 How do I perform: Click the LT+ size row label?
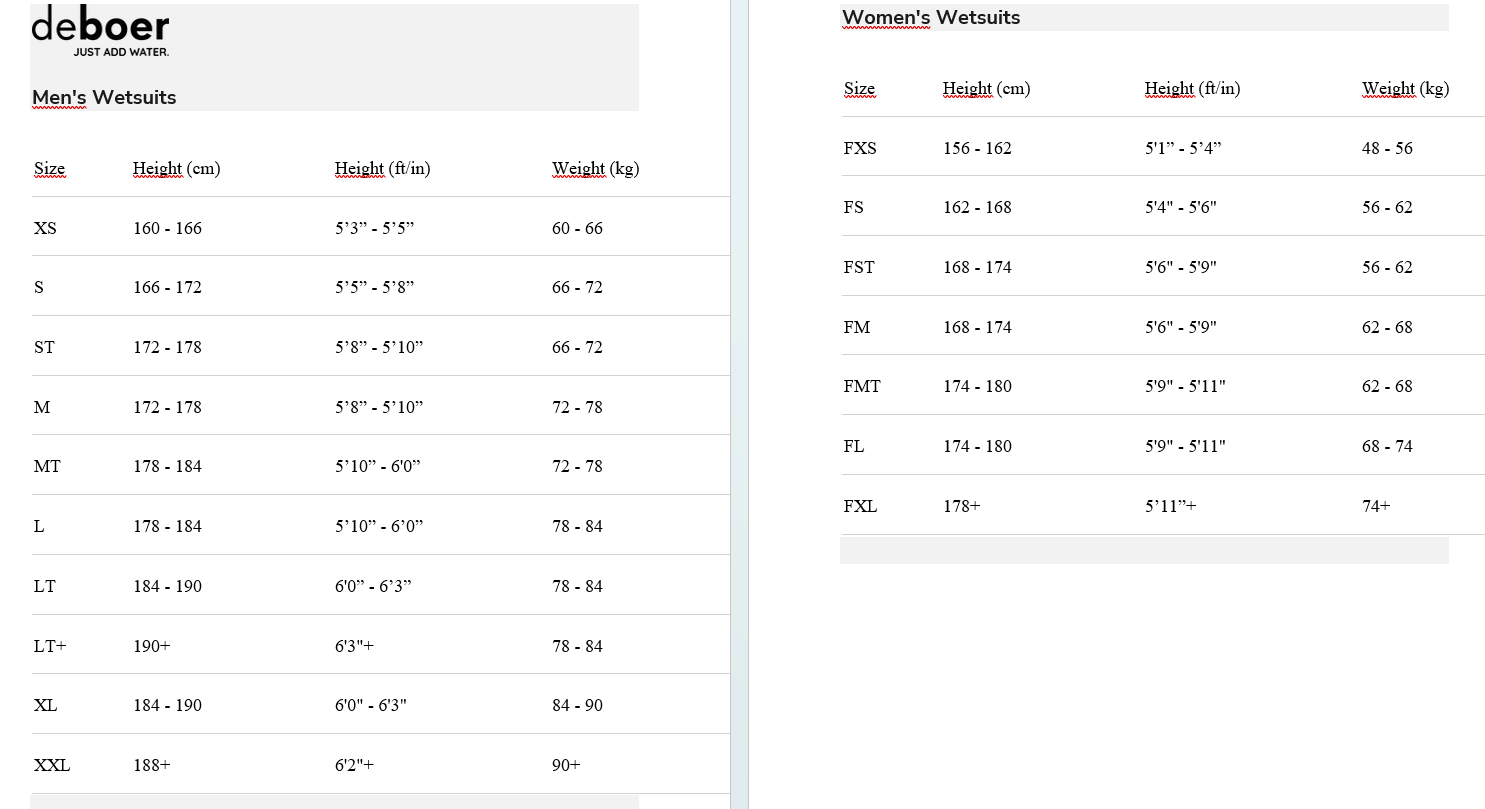point(50,646)
